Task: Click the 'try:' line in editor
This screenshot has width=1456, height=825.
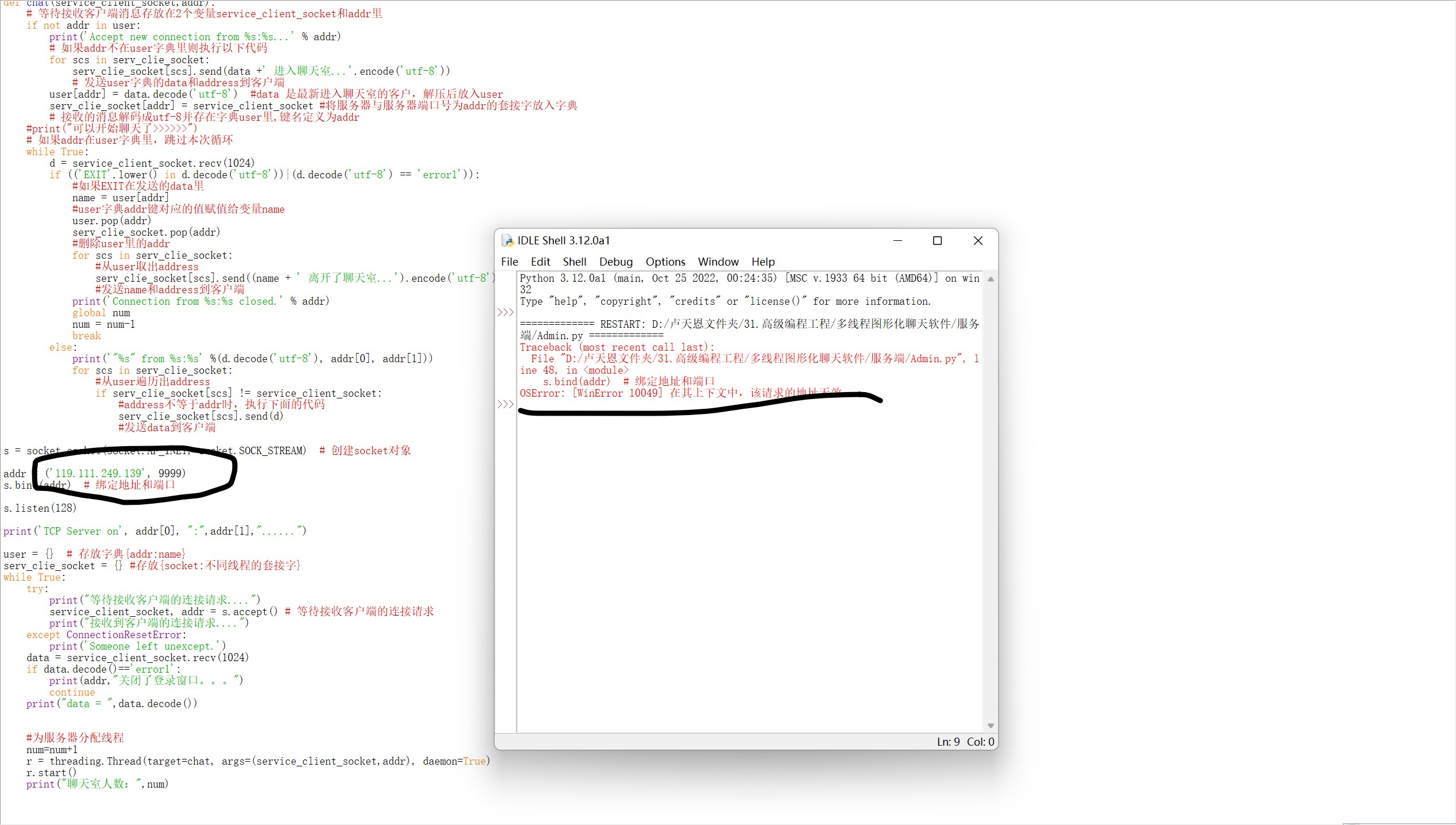Action: pos(37,589)
